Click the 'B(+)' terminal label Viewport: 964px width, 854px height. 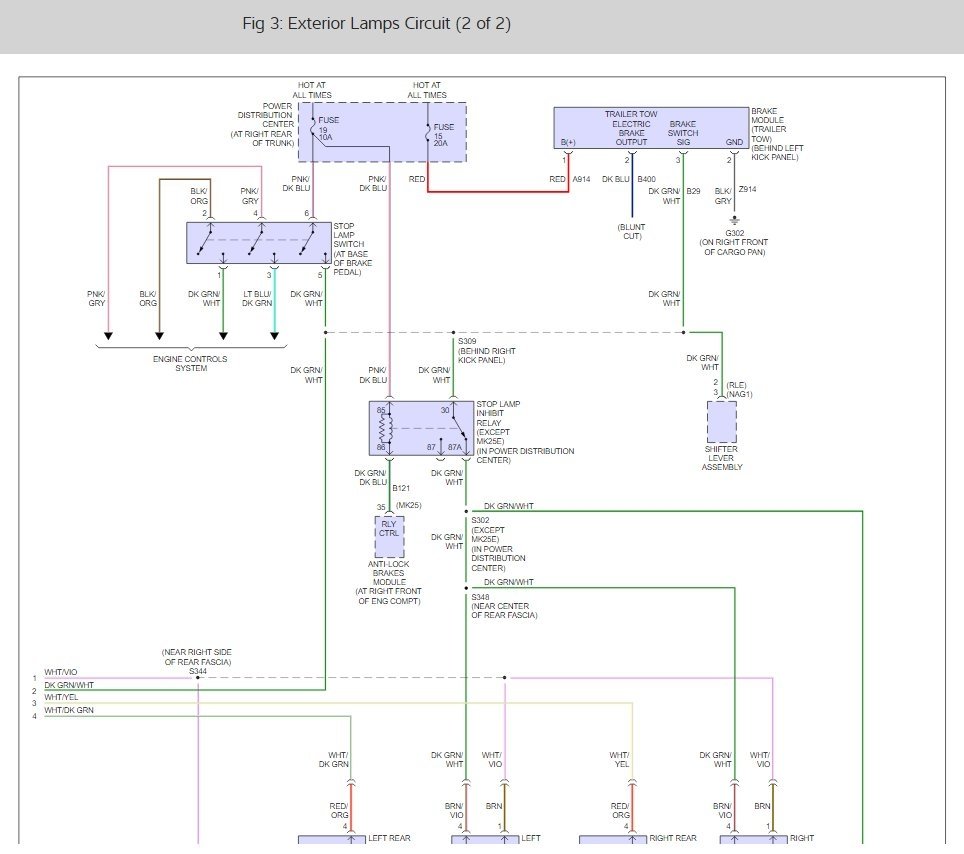(568, 142)
